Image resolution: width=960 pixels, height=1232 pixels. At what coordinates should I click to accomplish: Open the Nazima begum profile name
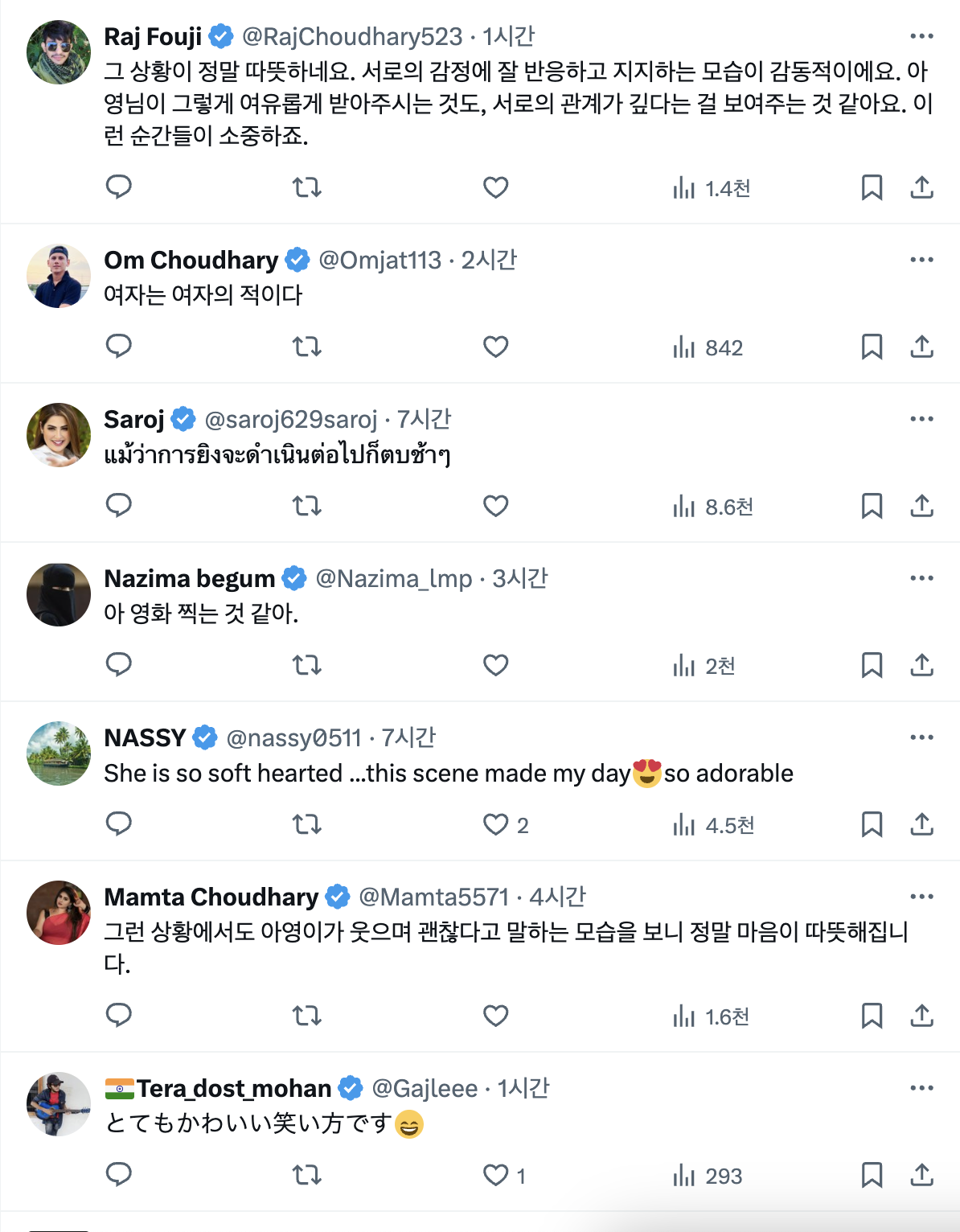tap(190, 578)
